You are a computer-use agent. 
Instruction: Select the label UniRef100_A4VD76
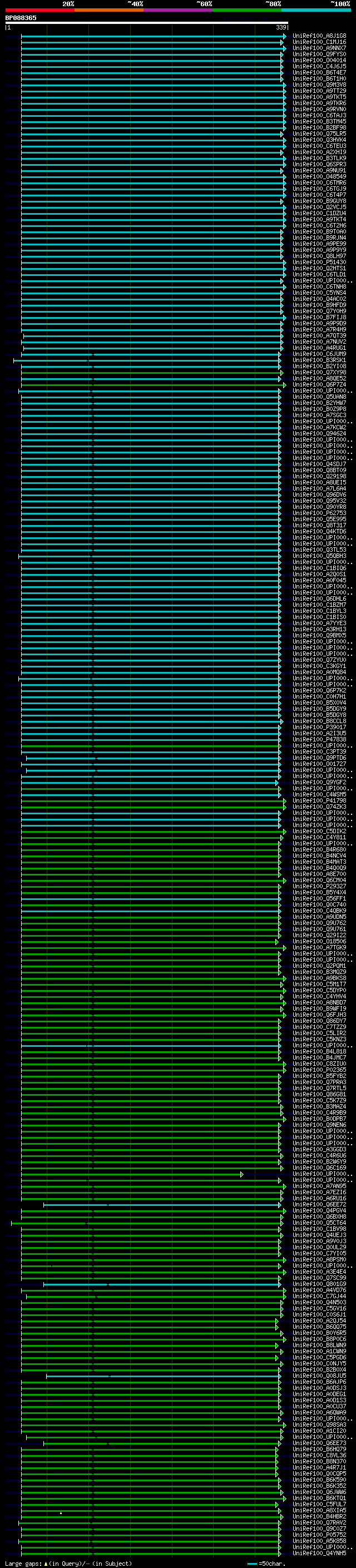pos(319,1290)
